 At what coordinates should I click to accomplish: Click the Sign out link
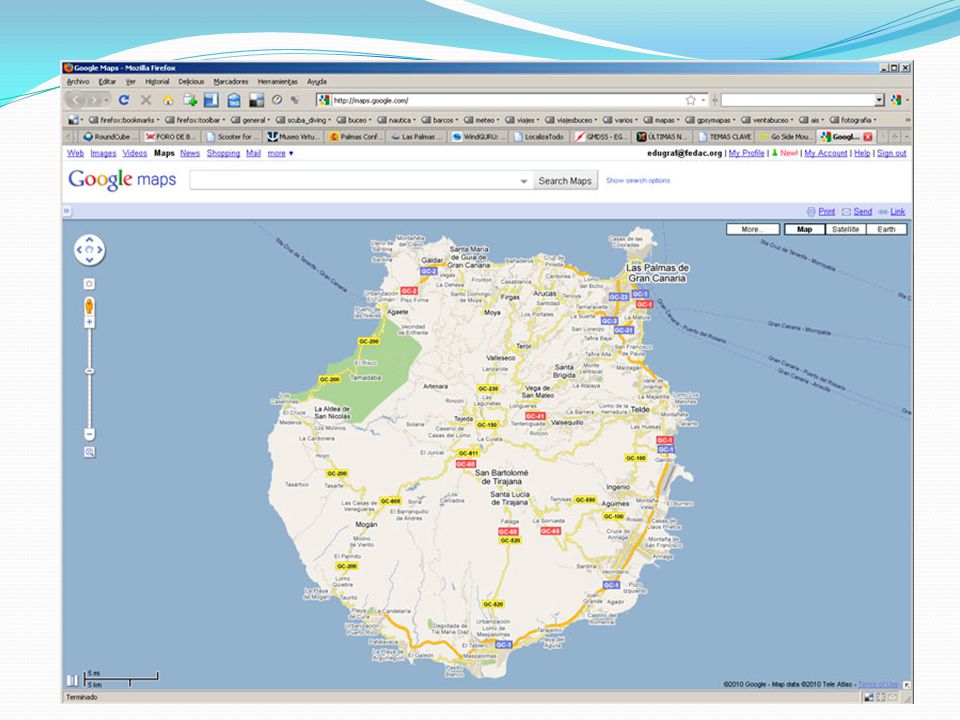891,153
